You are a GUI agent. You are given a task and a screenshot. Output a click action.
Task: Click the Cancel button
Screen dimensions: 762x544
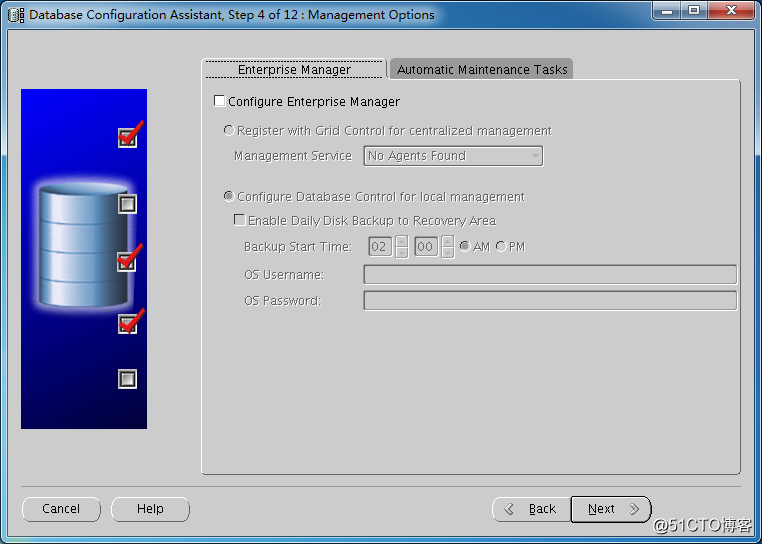click(x=61, y=509)
